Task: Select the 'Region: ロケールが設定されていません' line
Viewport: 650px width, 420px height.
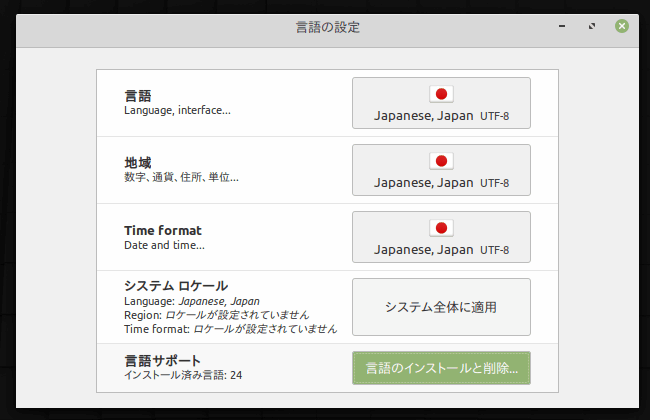Action: (x=217, y=315)
